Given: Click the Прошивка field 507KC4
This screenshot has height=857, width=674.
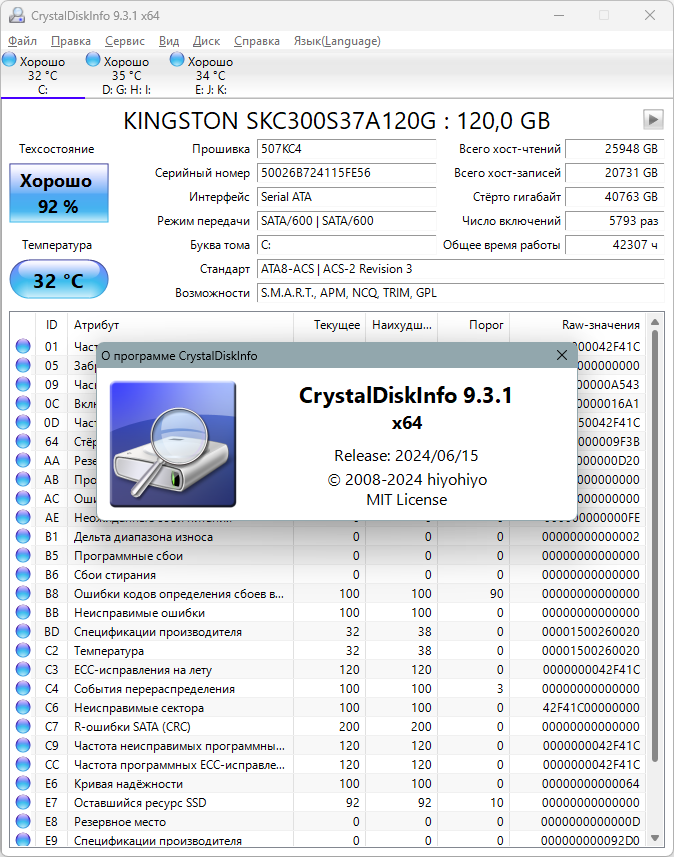Looking at the screenshot, I should point(347,149).
